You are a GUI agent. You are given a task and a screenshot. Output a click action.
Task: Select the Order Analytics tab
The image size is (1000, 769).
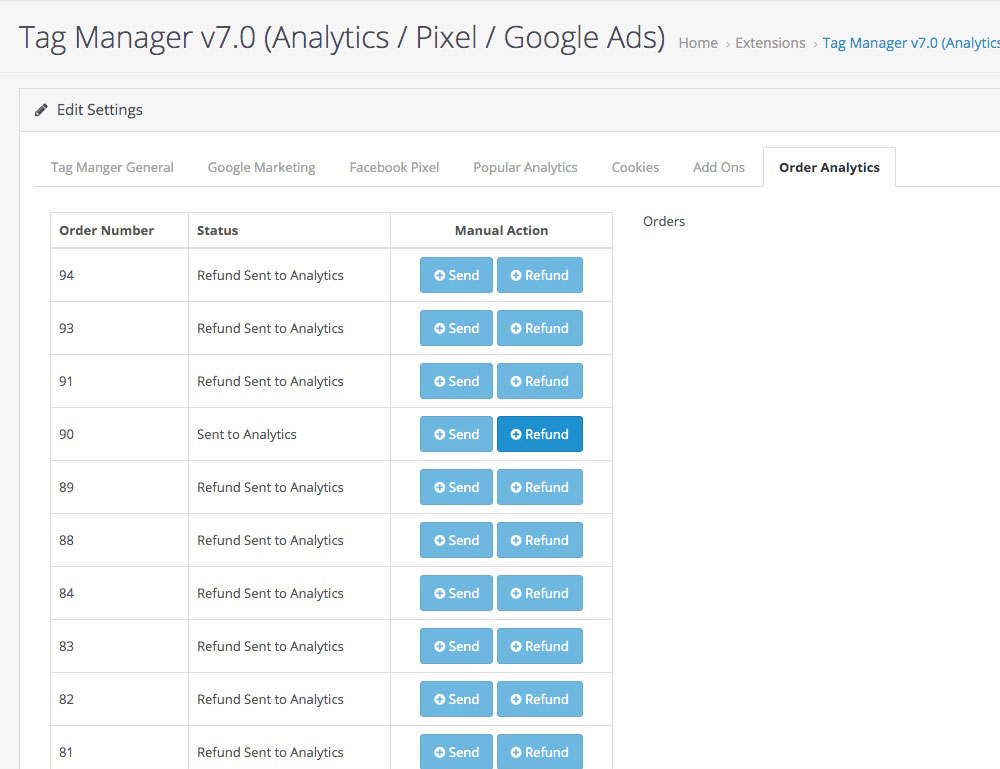(x=829, y=167)
